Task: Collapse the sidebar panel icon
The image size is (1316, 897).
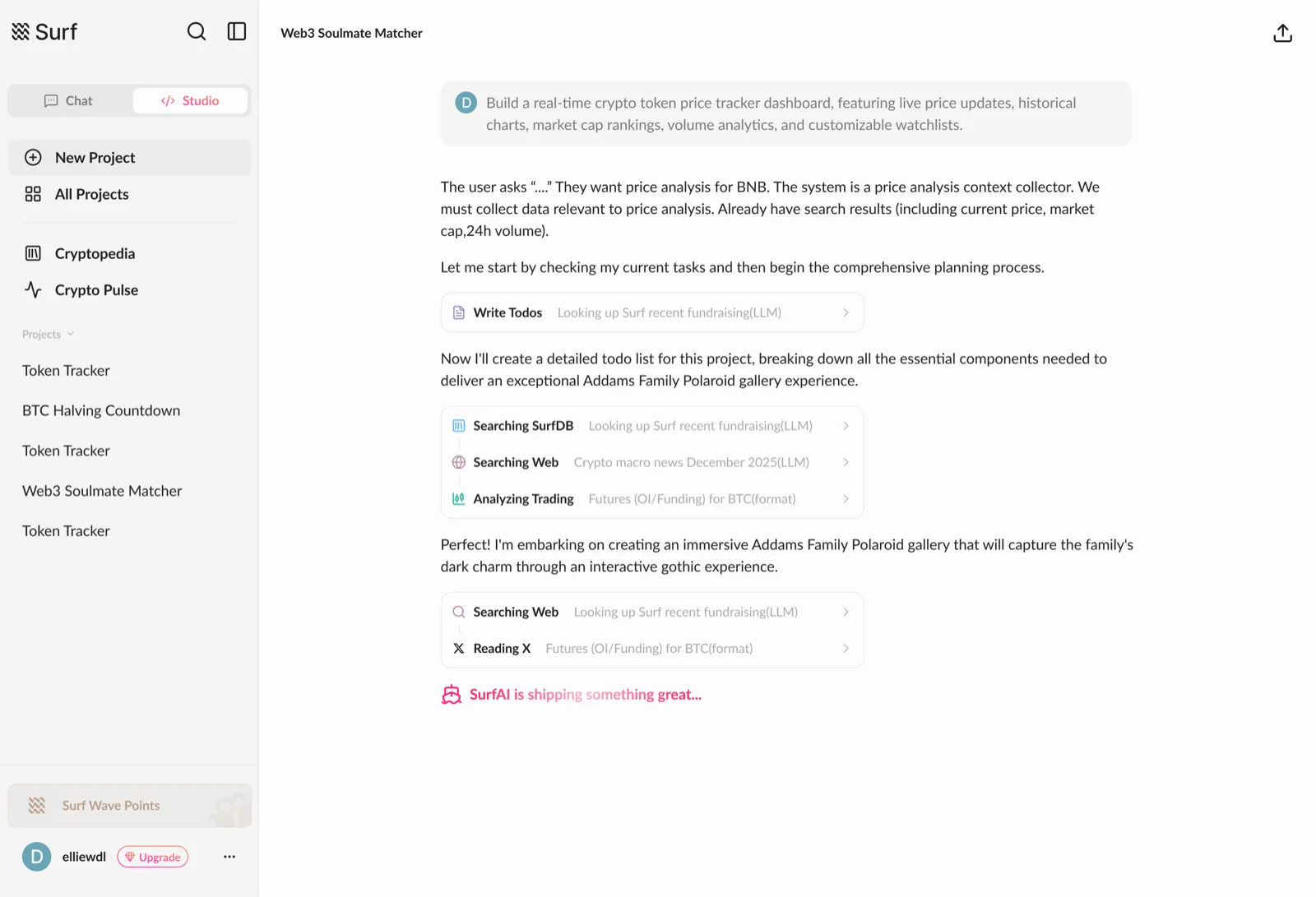Action: [237, 31]
